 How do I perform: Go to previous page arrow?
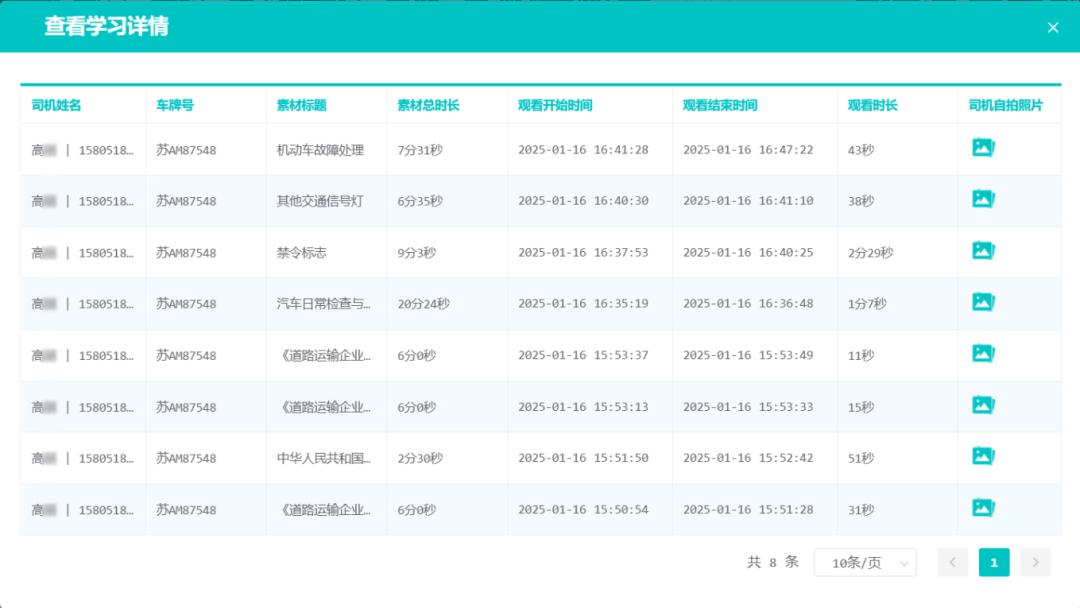coord(953,563)
